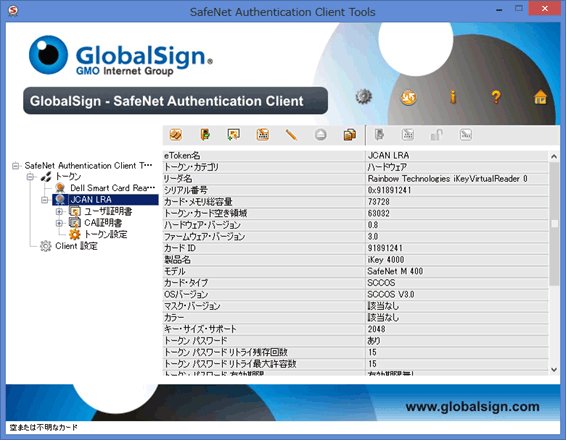This screenshot has width=567, height=441.
Task: Select the トークン tree label
Action: pyautogui.click(x=68, y=176)
